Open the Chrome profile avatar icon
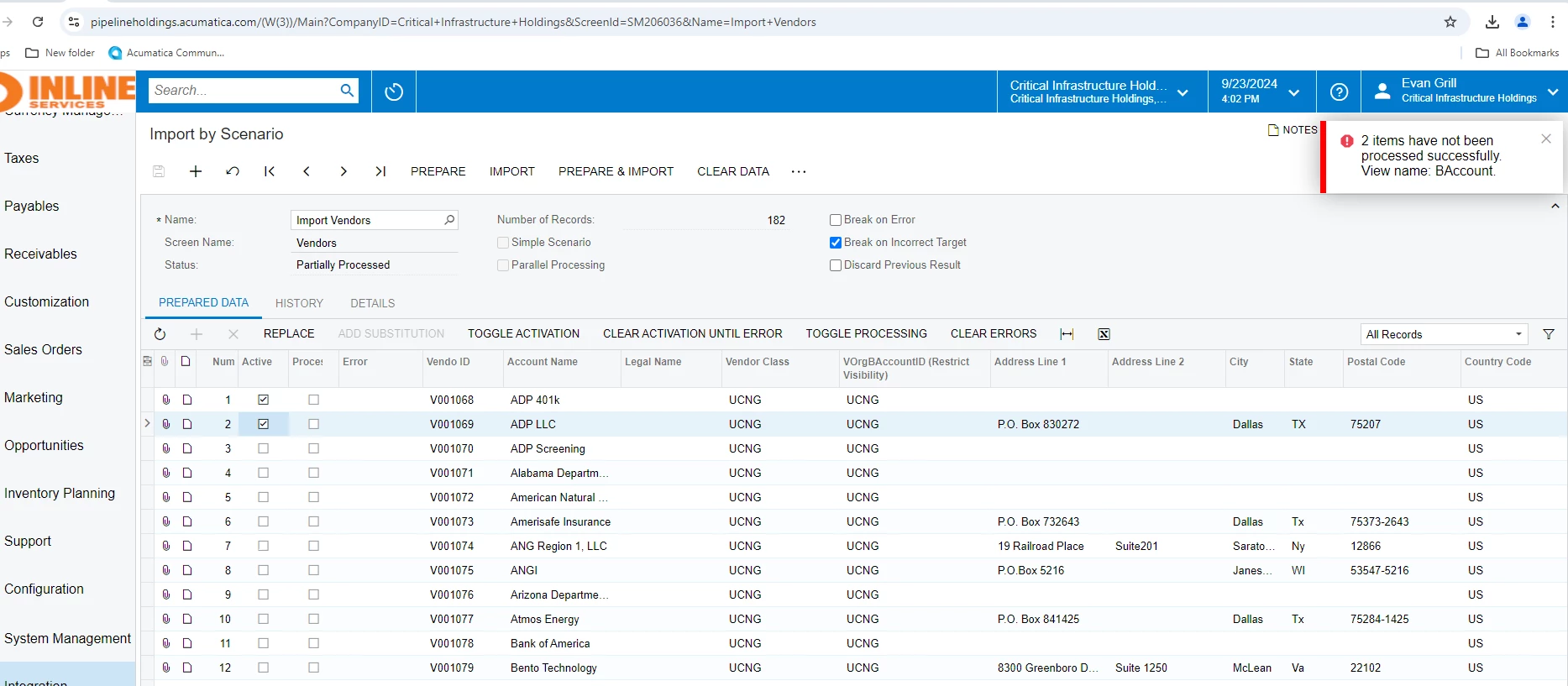 pyautogui.click(x=1523, y=22)
